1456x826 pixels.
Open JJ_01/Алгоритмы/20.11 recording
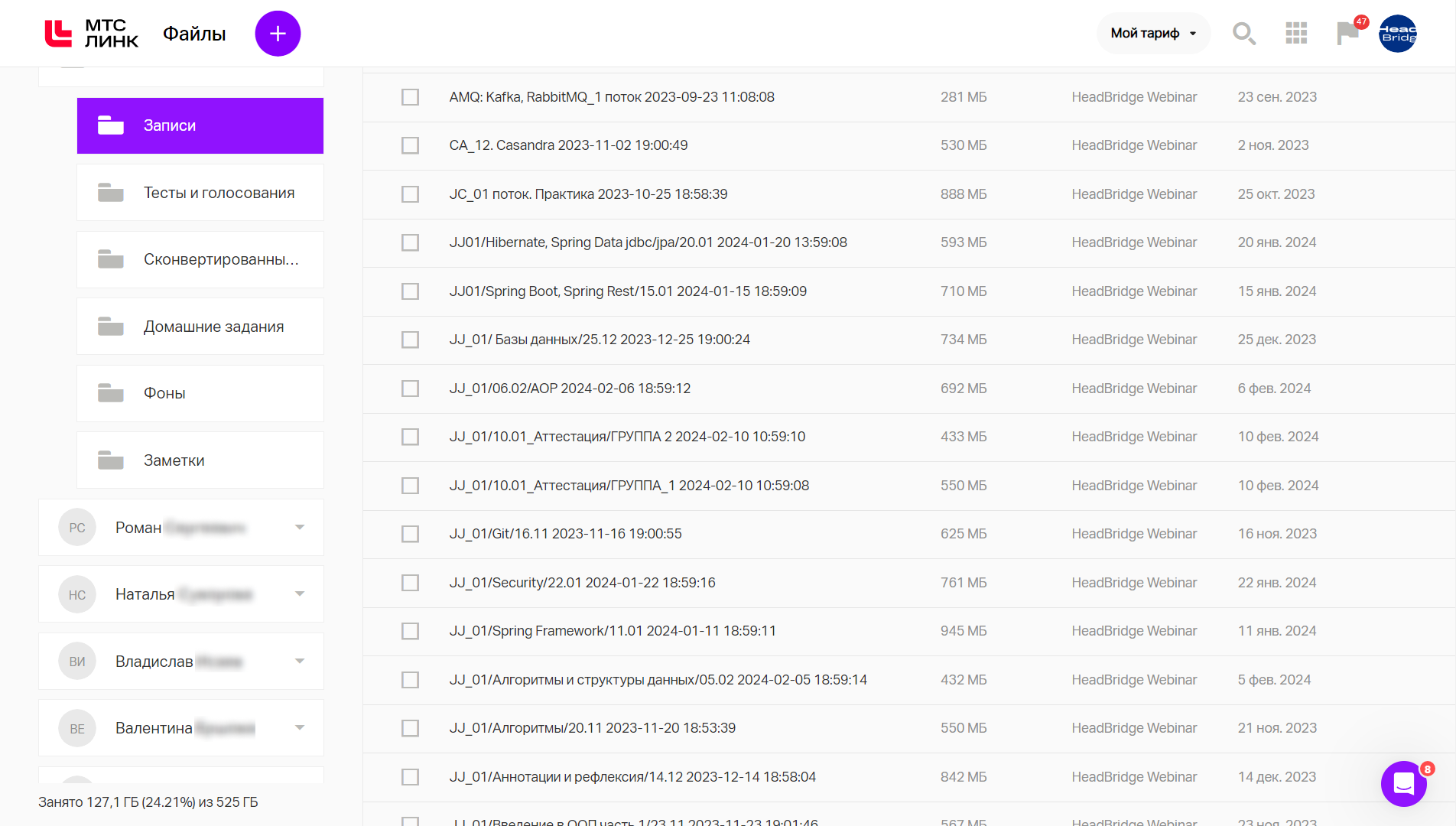pos(593,728)
